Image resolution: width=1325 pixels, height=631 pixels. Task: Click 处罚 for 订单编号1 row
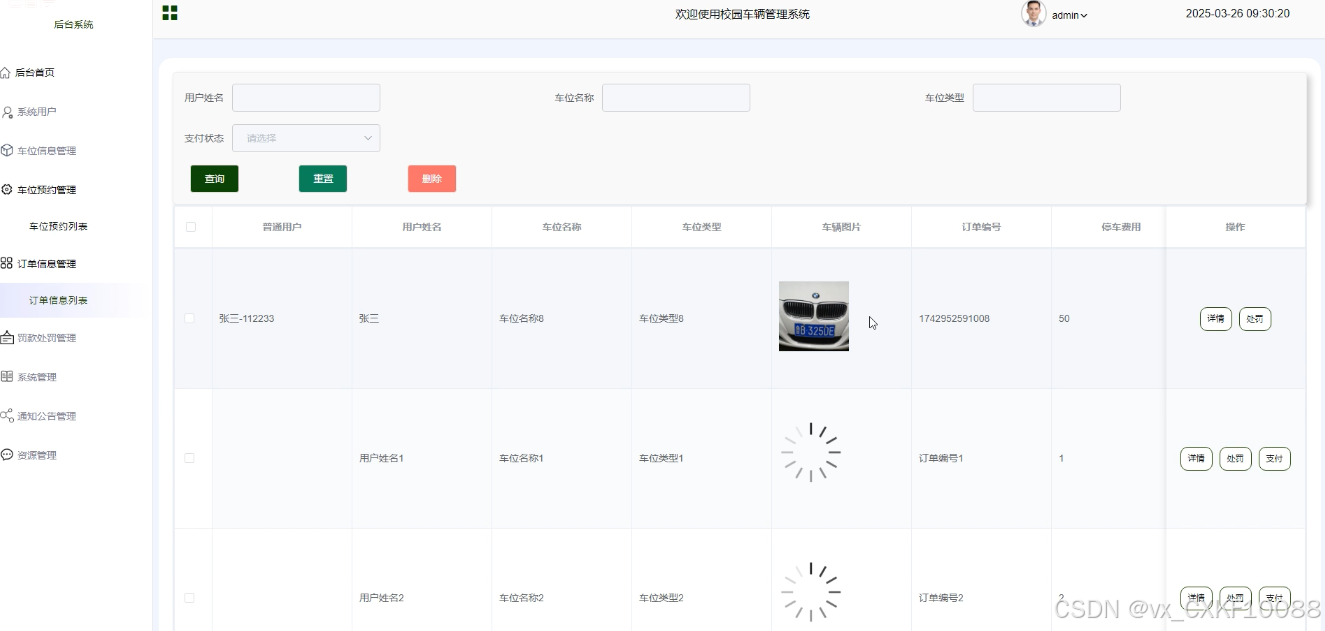coord(1235,459)
